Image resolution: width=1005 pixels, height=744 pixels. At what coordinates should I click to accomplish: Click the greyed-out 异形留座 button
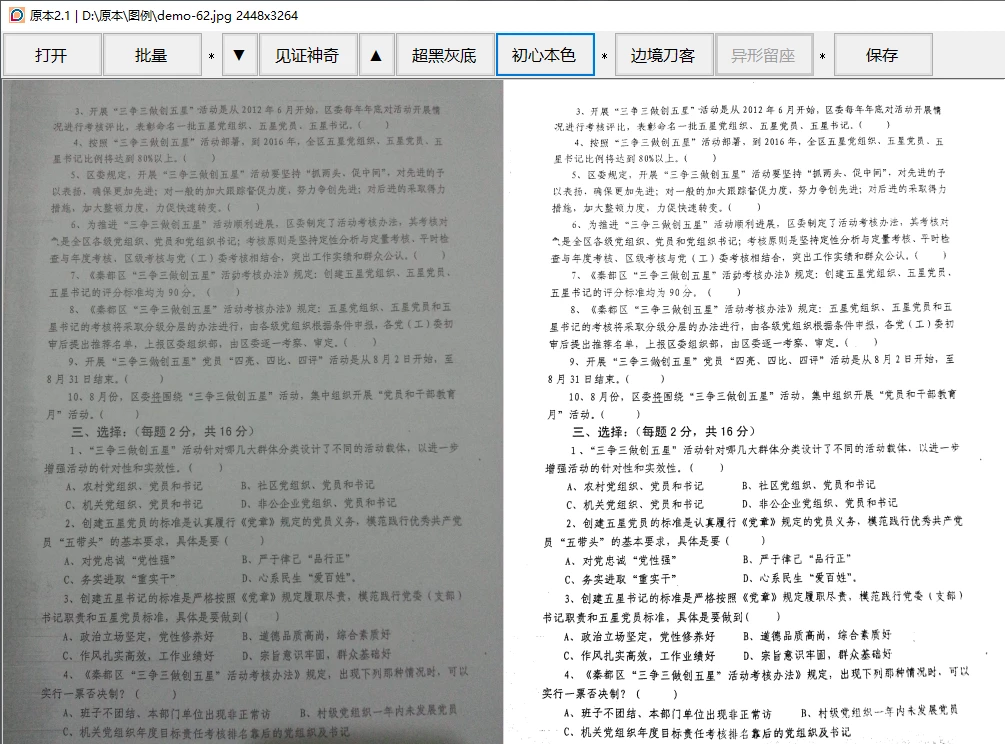(763, 55)
